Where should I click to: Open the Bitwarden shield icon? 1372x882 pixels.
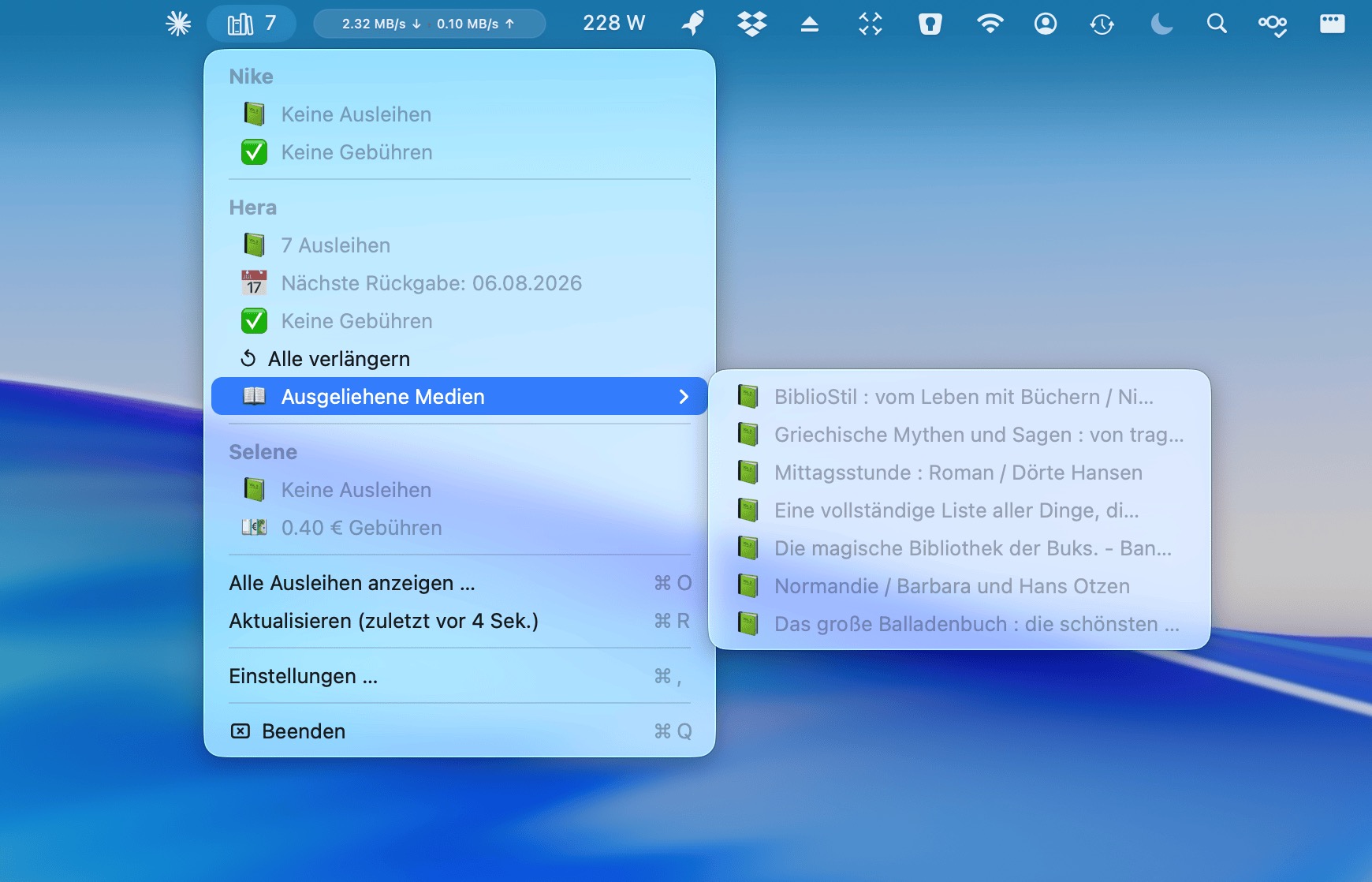[930, 24]
